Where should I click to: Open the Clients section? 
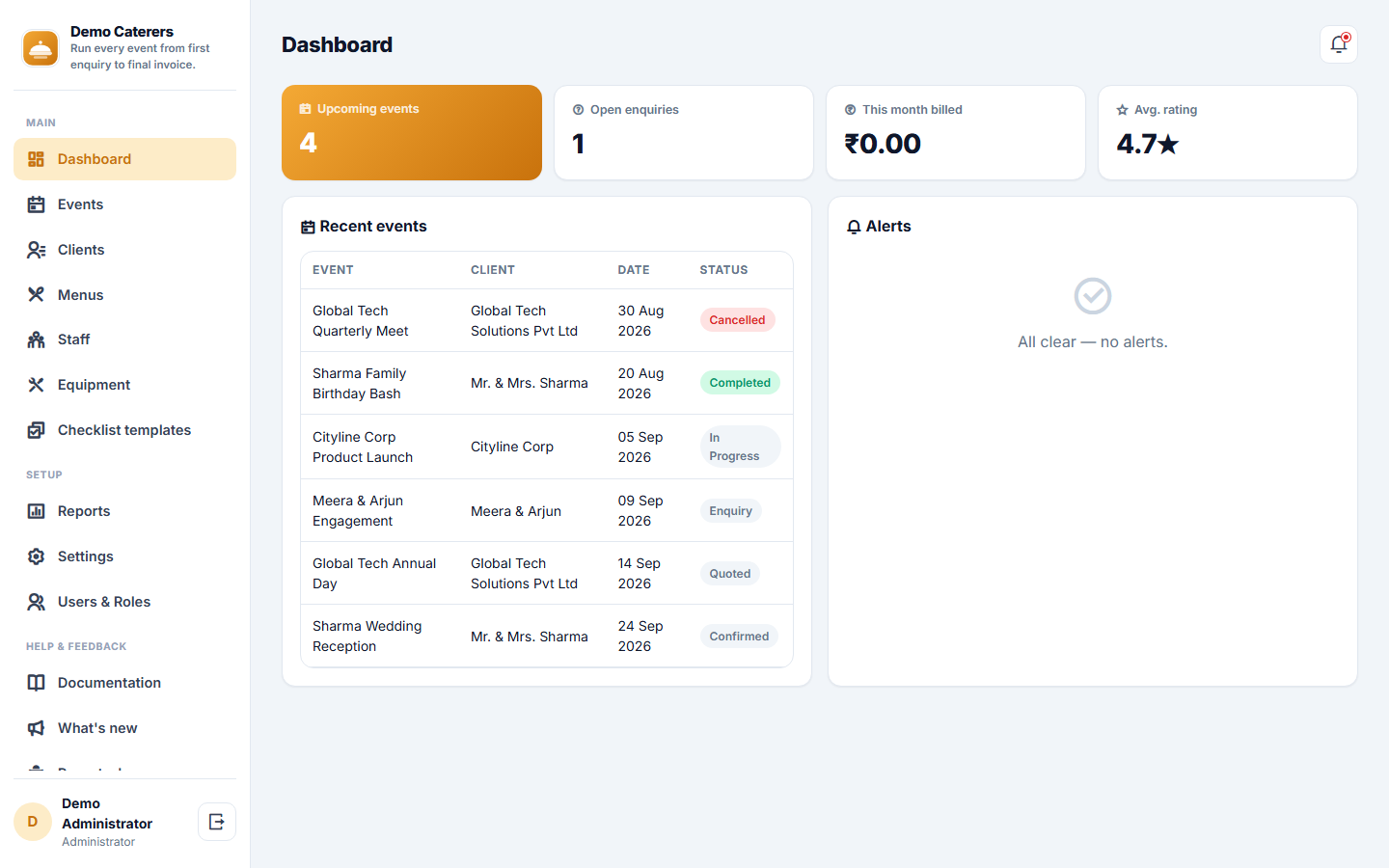[124, 250]
